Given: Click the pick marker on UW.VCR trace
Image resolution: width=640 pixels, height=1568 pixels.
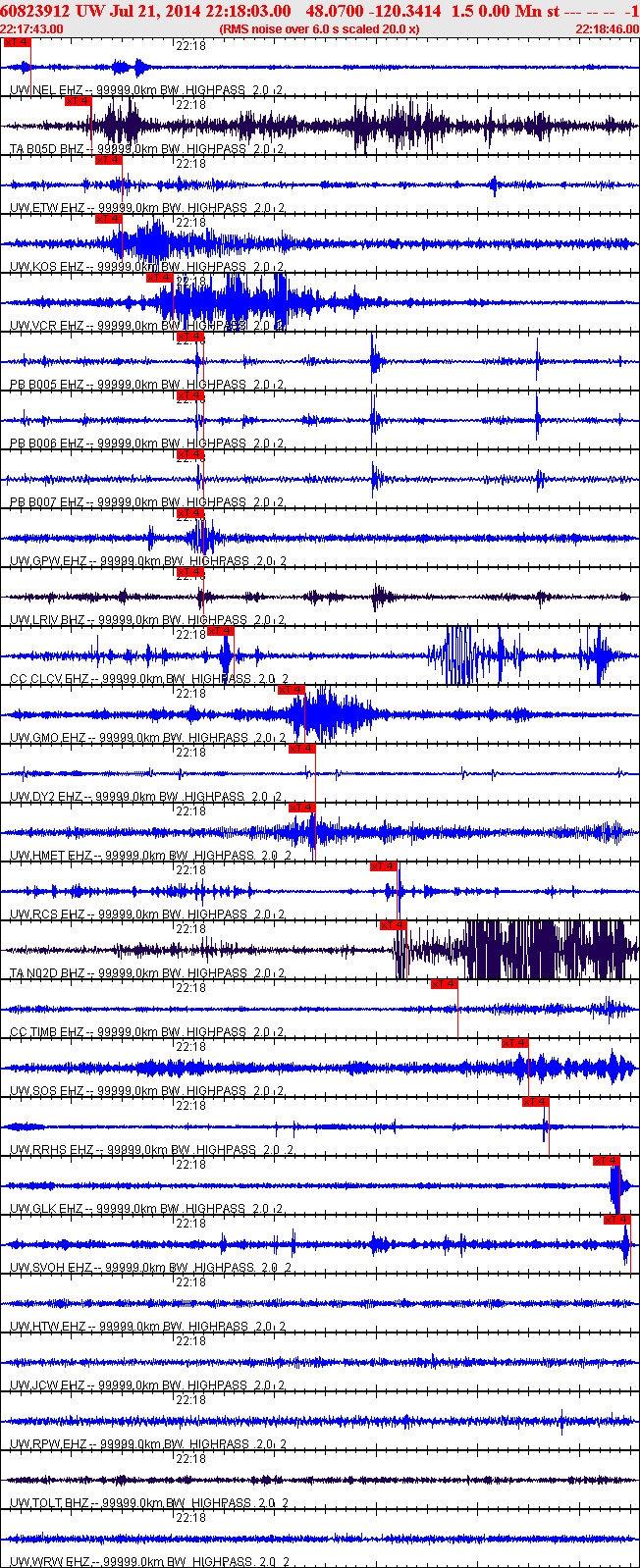Looking at the screenshot, I should 160,278.
